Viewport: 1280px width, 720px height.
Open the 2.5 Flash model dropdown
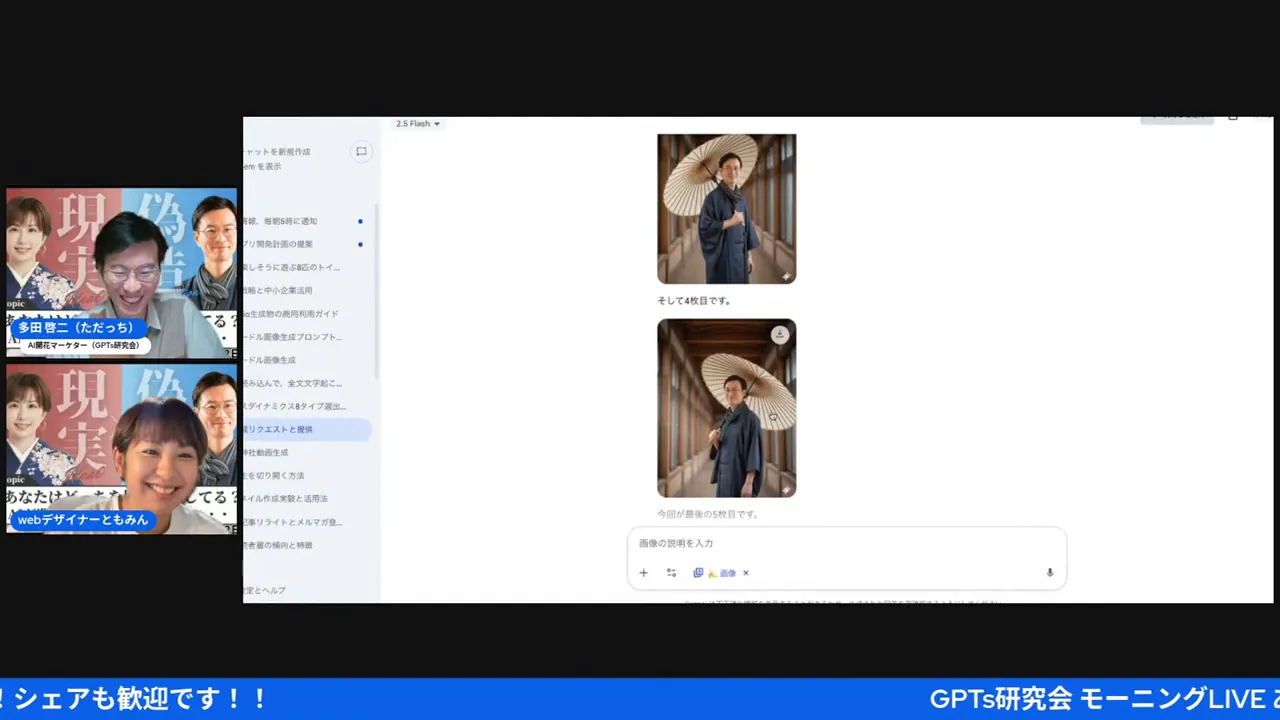[418, 124]
